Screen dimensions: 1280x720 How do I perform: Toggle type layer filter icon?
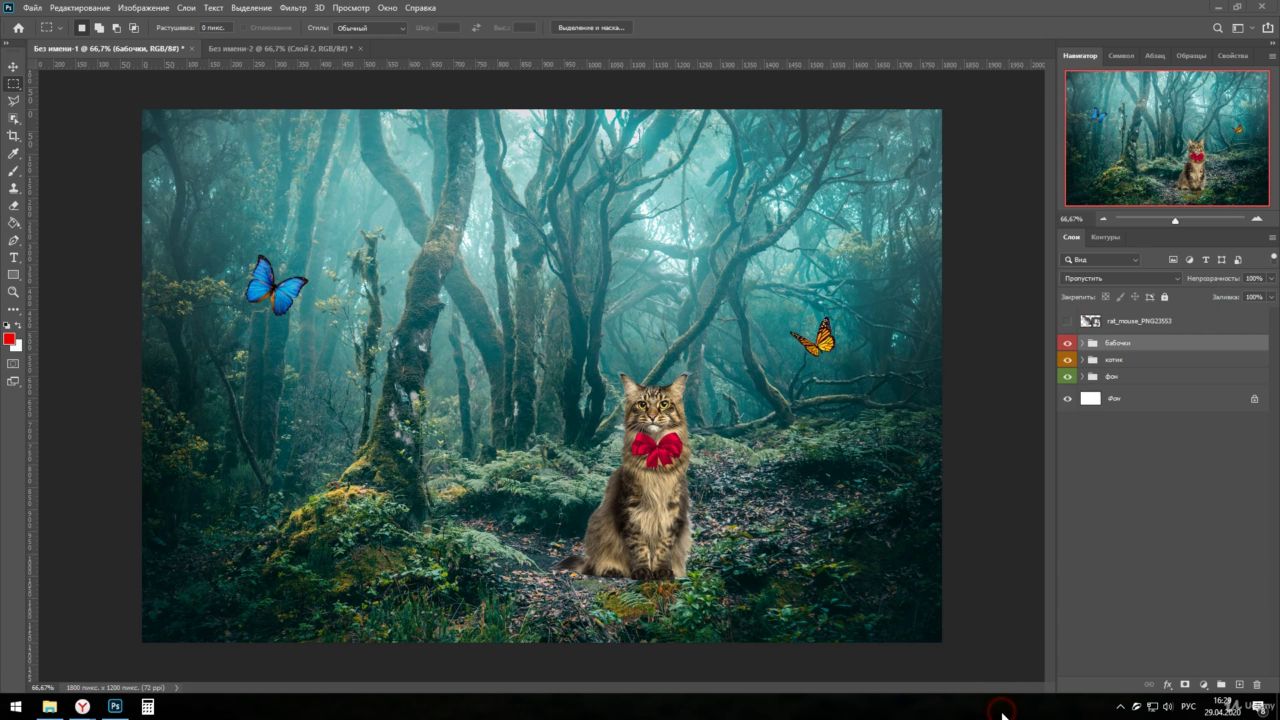(x=1205, y=260)
